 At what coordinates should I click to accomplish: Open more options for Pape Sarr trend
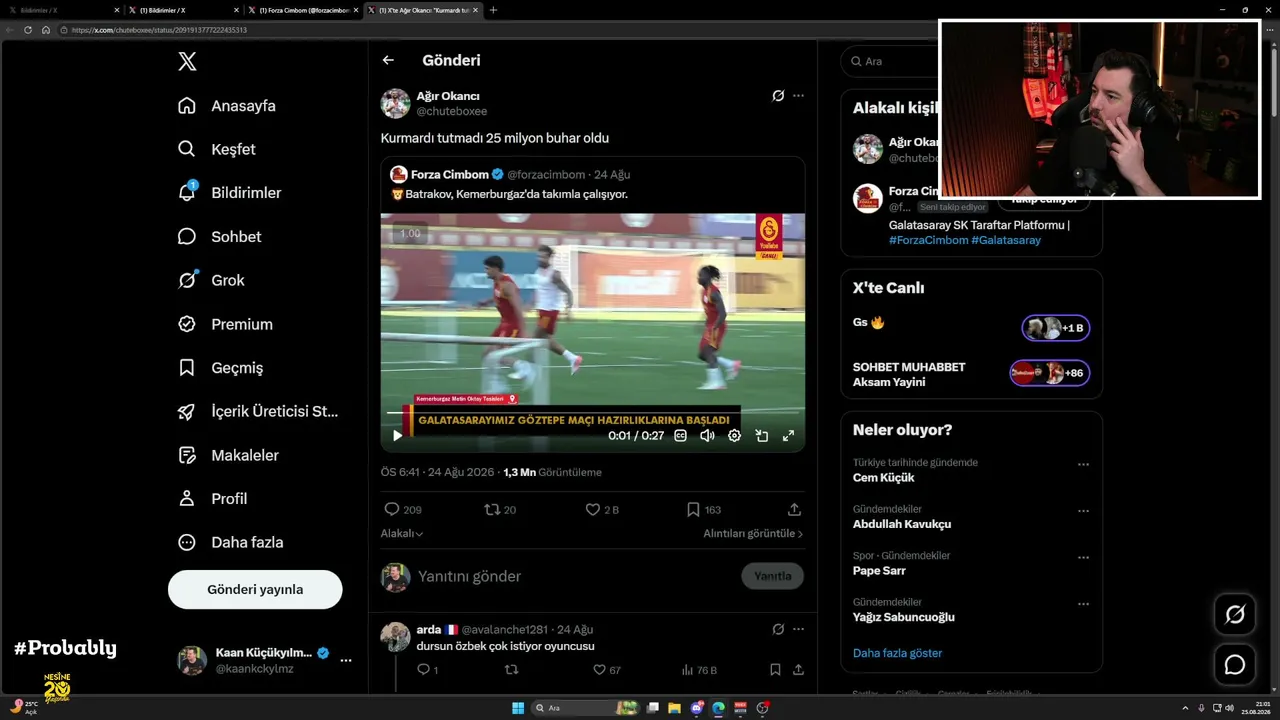(x=1083, y=558)
